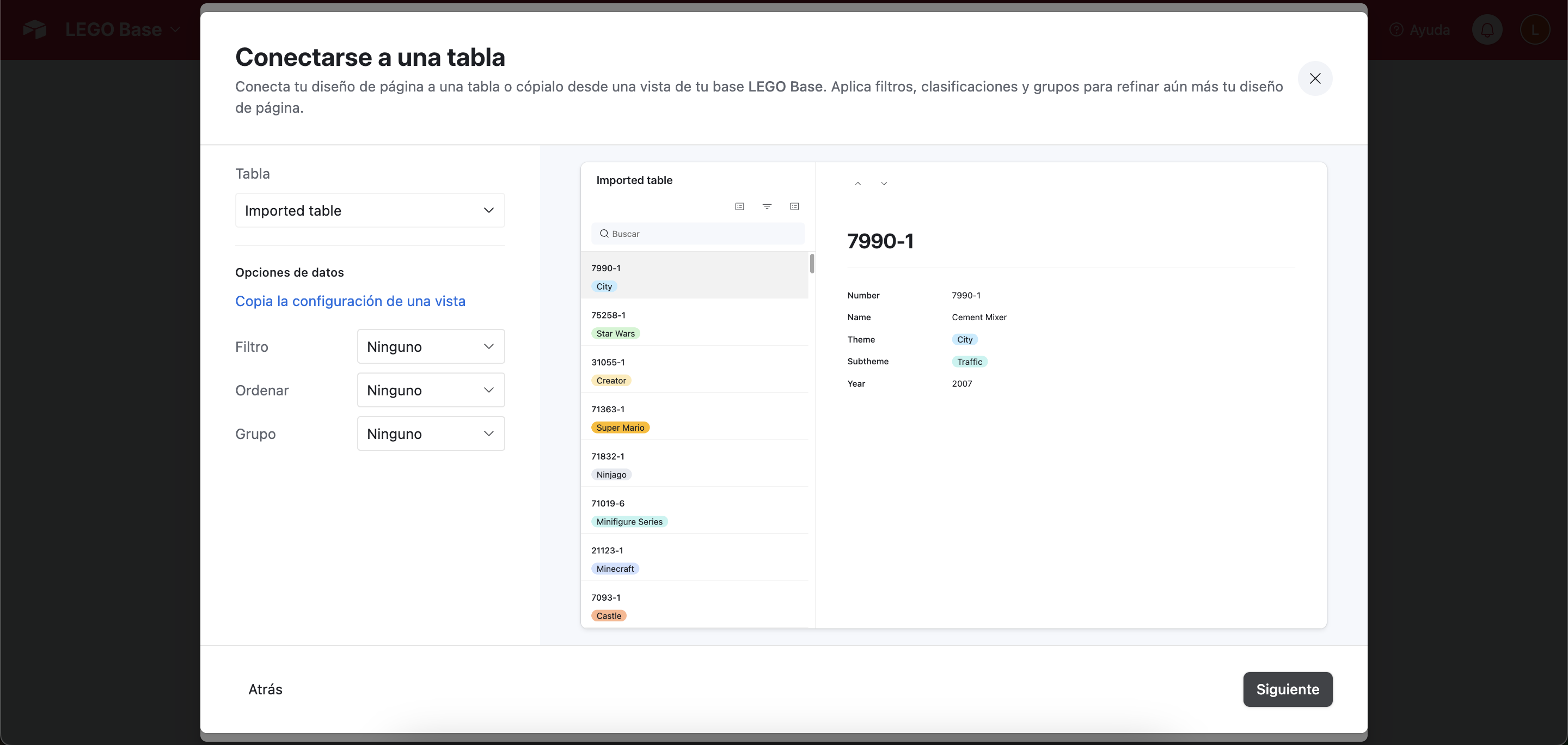The width and height of the screenshot is (1568, 745).
Task: Select the 71363-1 Super Mario record
Action: pyautogui.click(x=694, y=418)
